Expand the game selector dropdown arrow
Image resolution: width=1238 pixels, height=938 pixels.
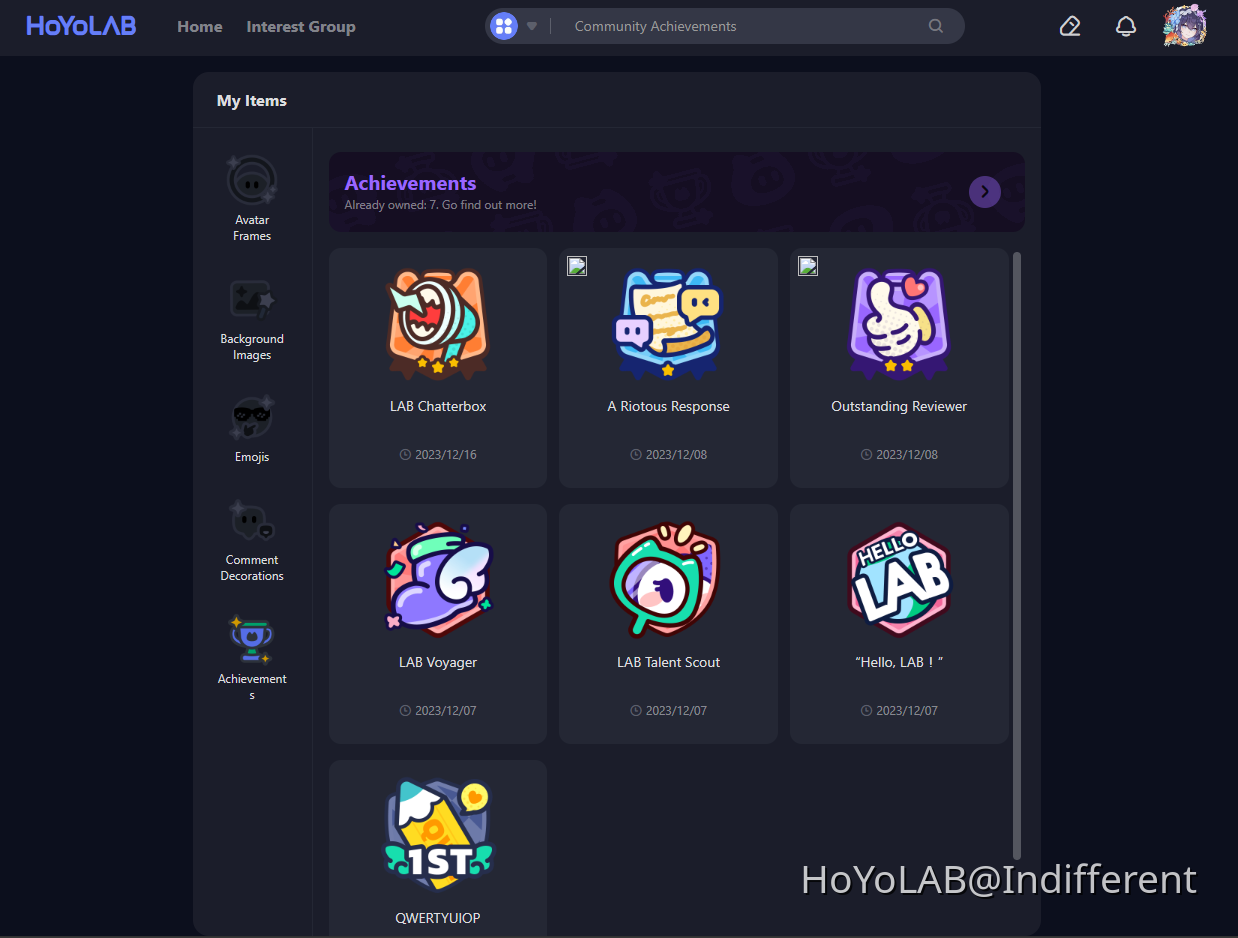click(x=532, y=26)
